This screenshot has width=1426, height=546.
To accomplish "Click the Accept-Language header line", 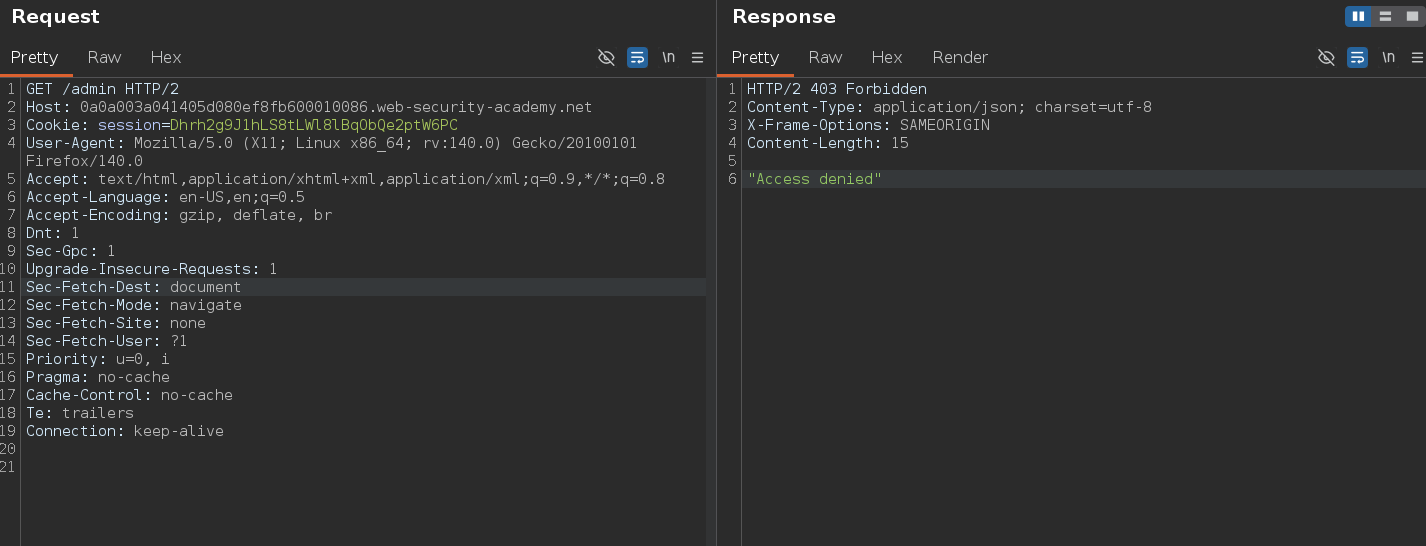I will [165, 197].
